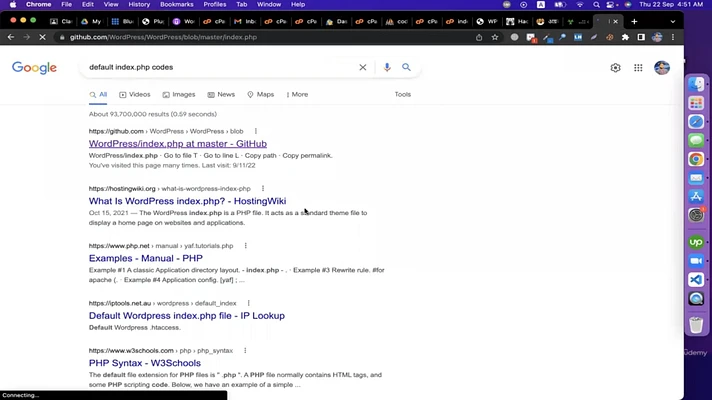712x400 pixels.
Task: Click the Google logo
Action: pos(34,68)
